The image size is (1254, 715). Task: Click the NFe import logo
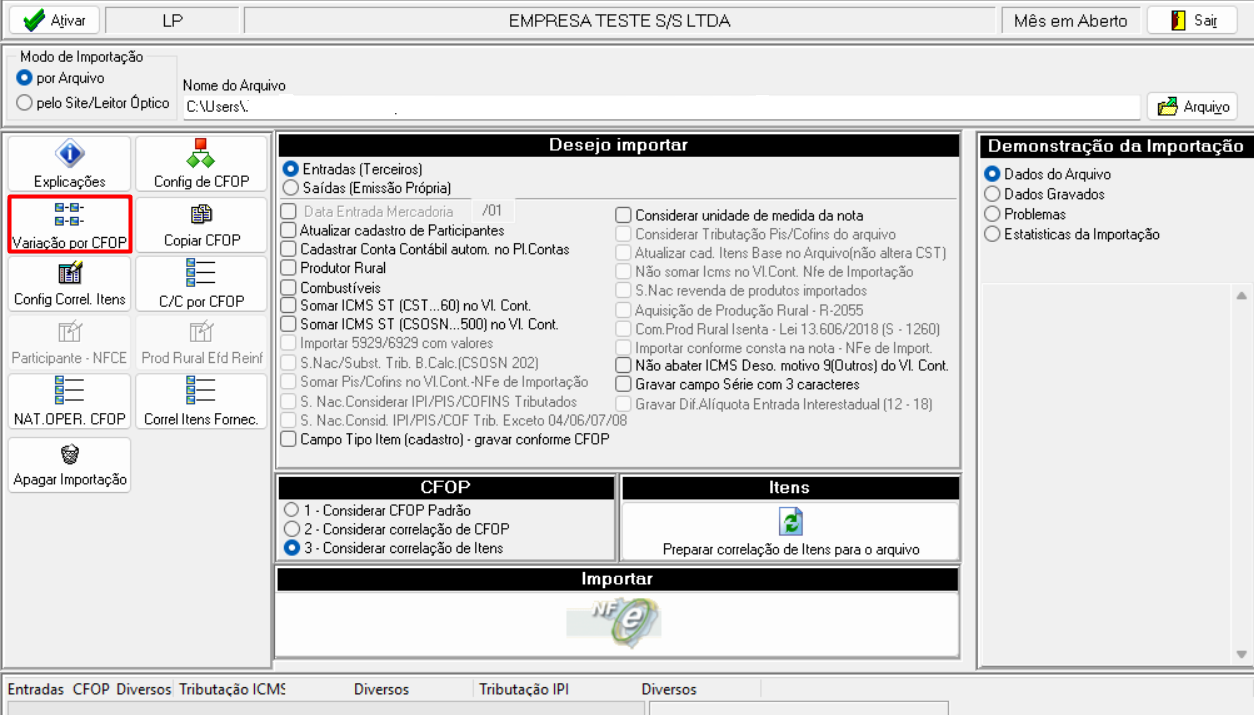(615, 624)
